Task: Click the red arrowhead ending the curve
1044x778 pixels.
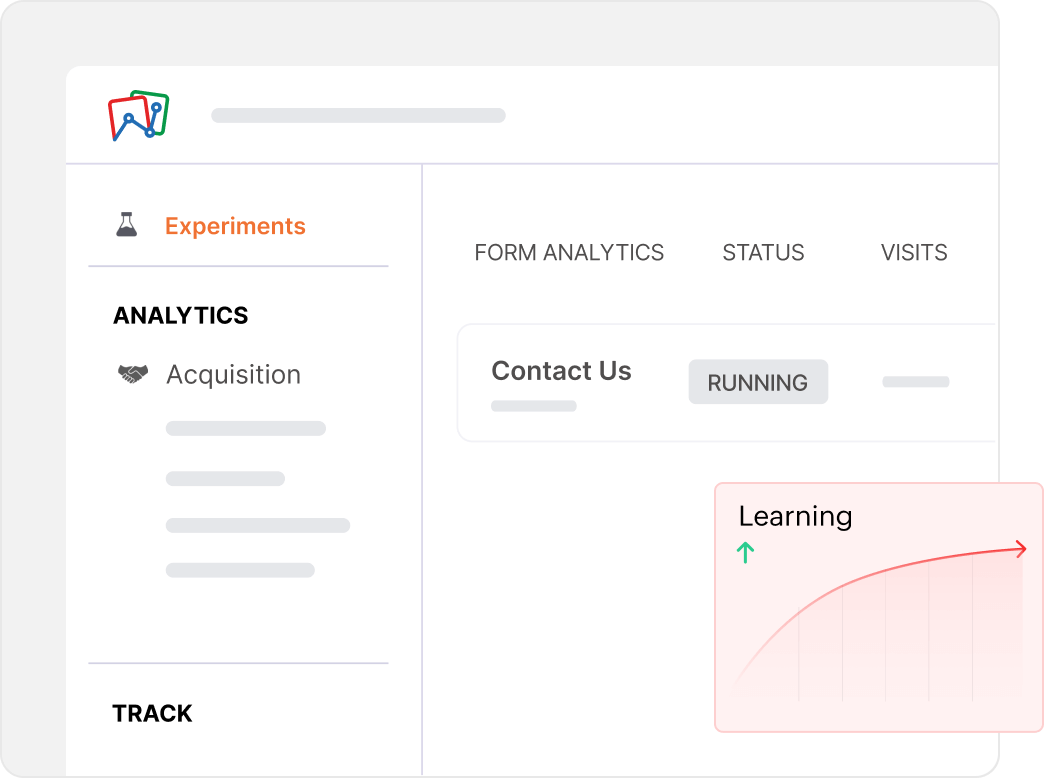Action: [x=1020, y=548]
